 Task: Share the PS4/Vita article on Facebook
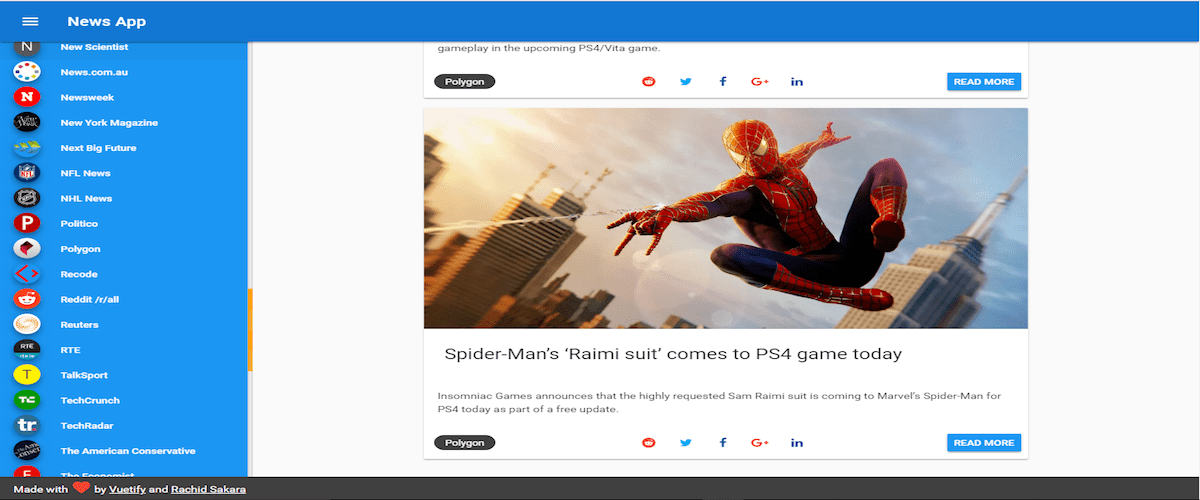tap(723, 81)
